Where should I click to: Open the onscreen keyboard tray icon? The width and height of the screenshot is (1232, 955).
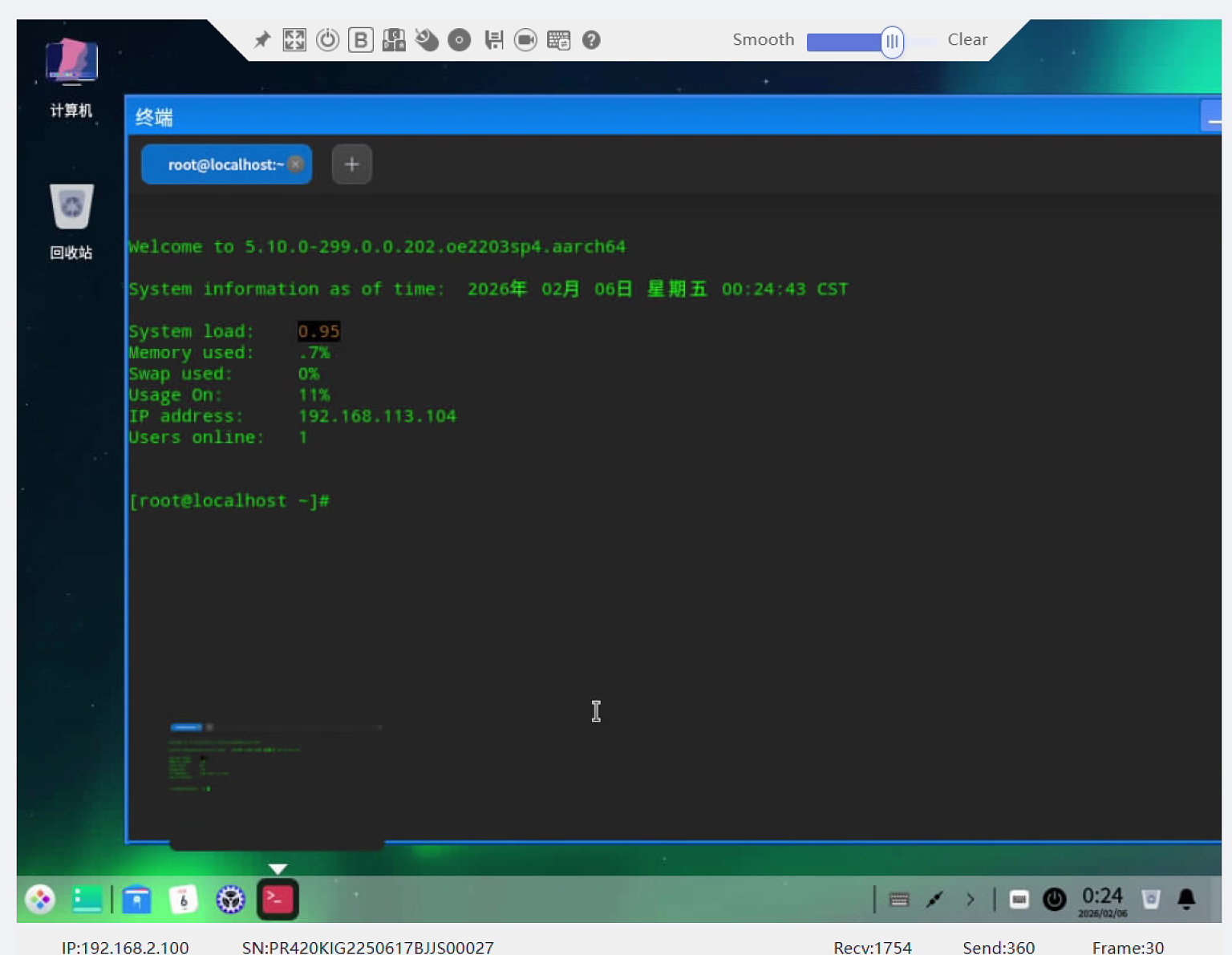(x=899, y=900)
